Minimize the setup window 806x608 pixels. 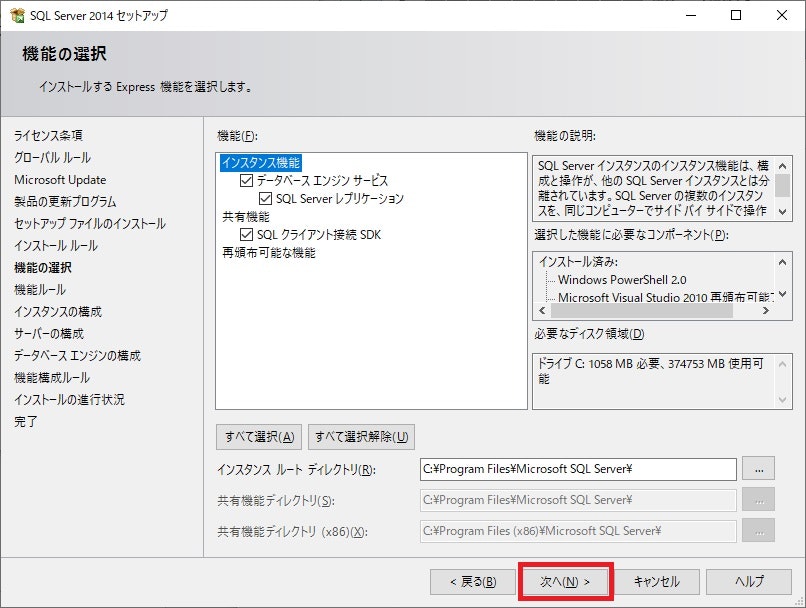[691, 15]
